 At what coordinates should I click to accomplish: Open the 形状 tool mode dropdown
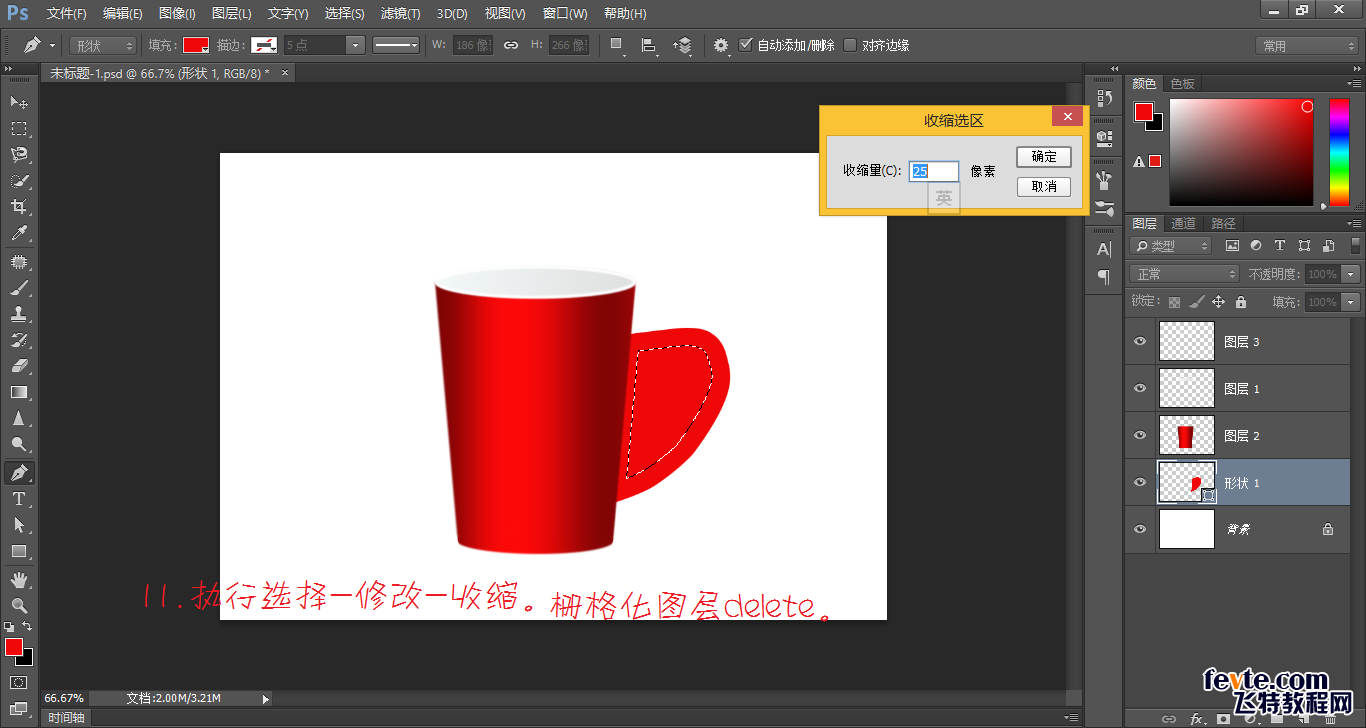tap(103, 46)
